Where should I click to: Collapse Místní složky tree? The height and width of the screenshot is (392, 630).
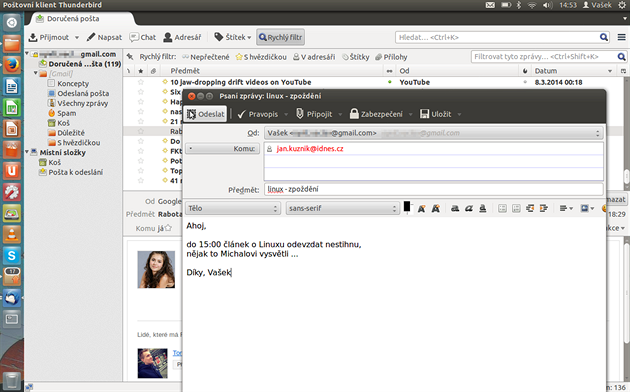click(x=27, y=152)
